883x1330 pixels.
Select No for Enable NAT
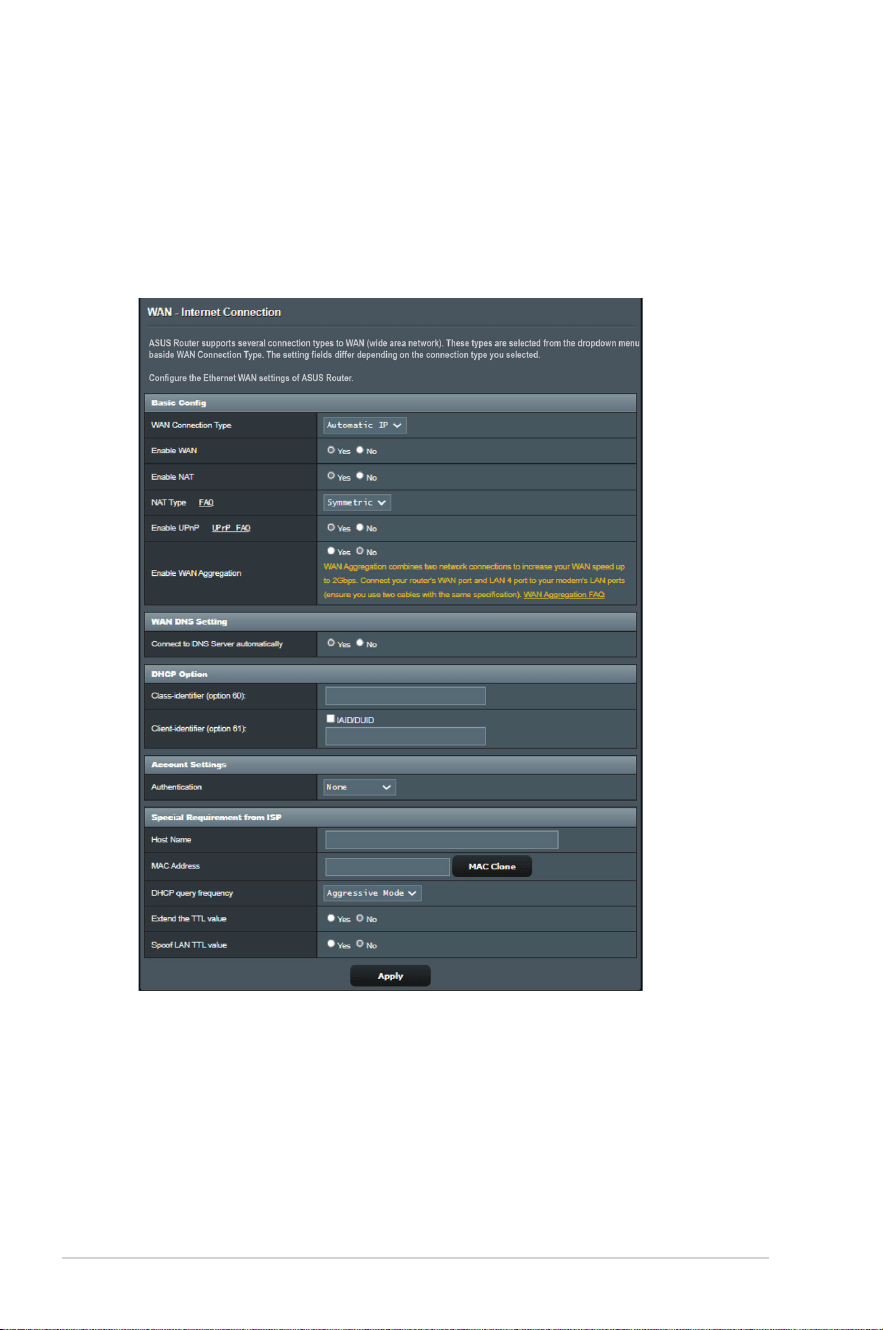(x=359, y=476)
